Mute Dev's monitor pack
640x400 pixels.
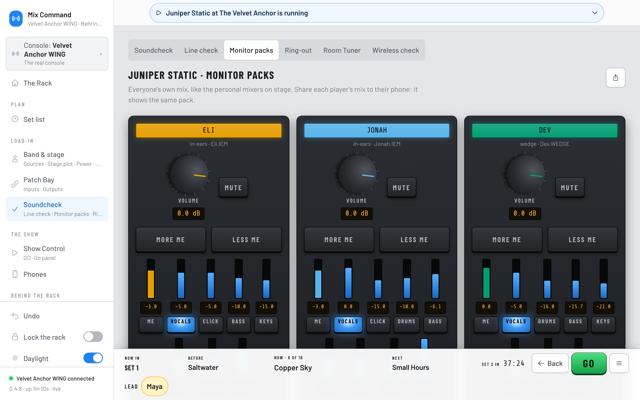(569, 188)
